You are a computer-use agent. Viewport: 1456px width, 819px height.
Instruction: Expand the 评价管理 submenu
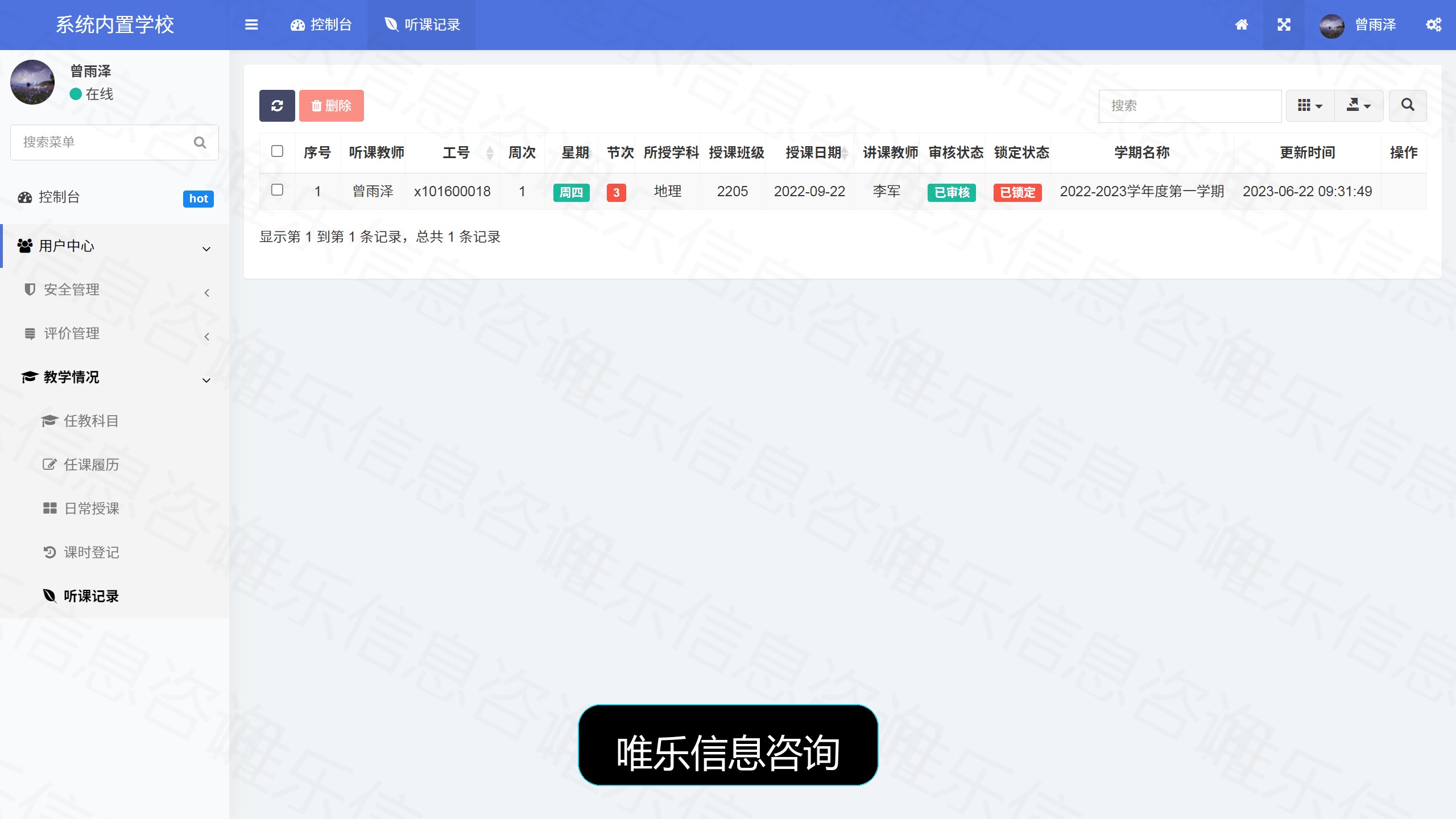(115, 334)
